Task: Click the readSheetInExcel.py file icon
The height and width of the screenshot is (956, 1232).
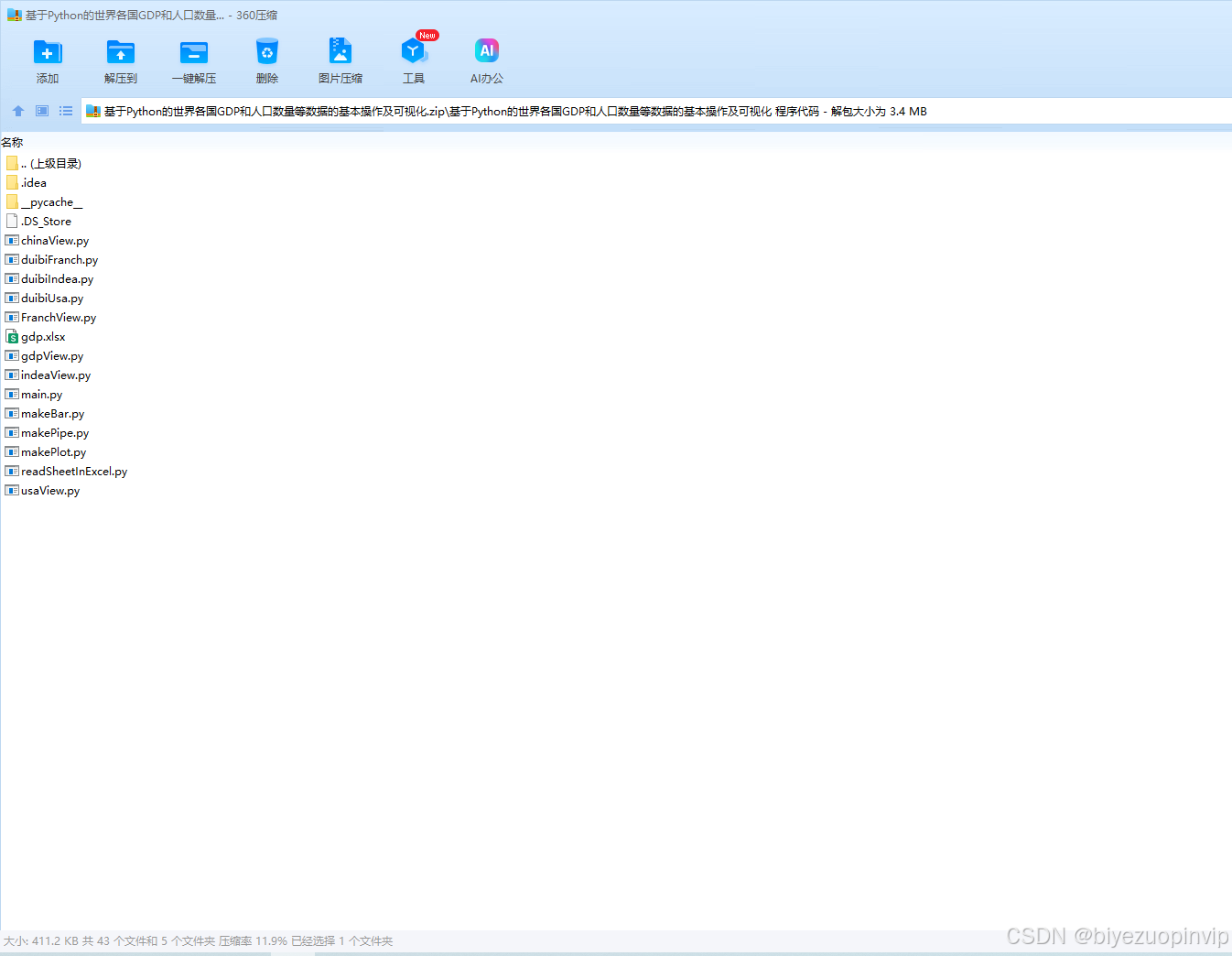Action: pyautogui.click(x=12, y=471)
